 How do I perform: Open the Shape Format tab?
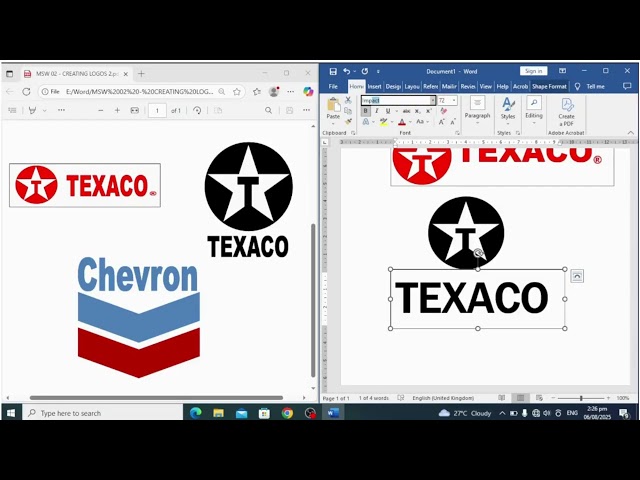pyautogui.click(x=549, y=87)
